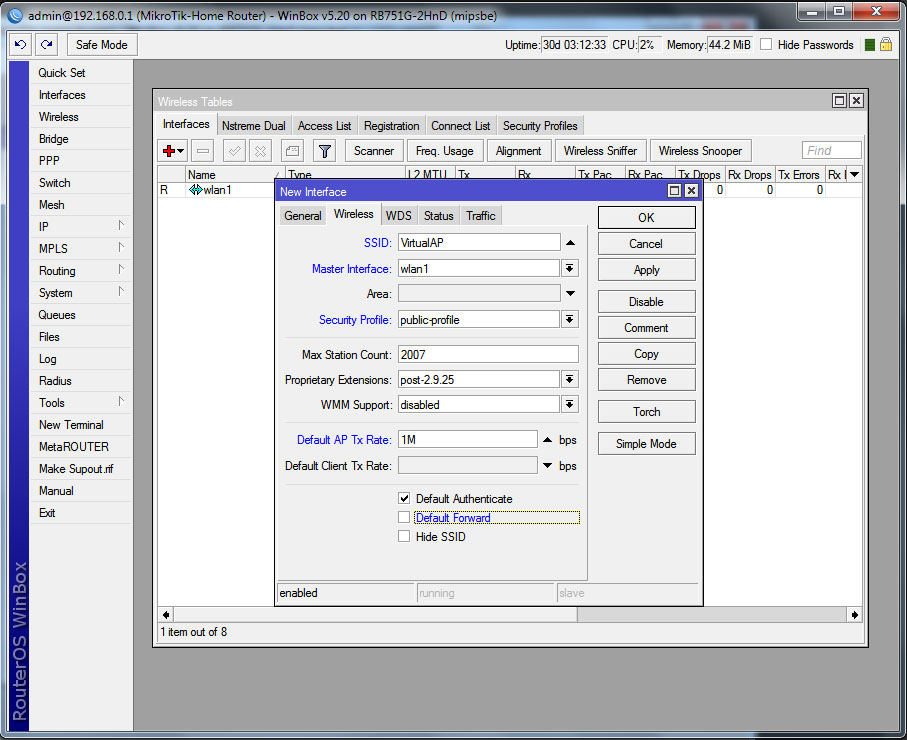Click the padlock icon in the top right
This screenshot has height=740, width=907.
(888, 45)
